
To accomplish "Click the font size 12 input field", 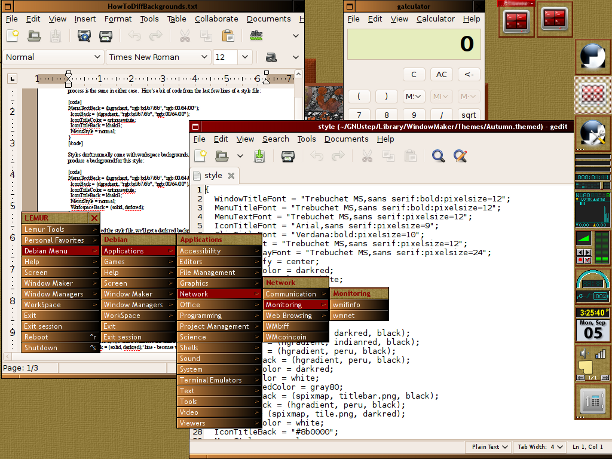I will pos(225,57).
